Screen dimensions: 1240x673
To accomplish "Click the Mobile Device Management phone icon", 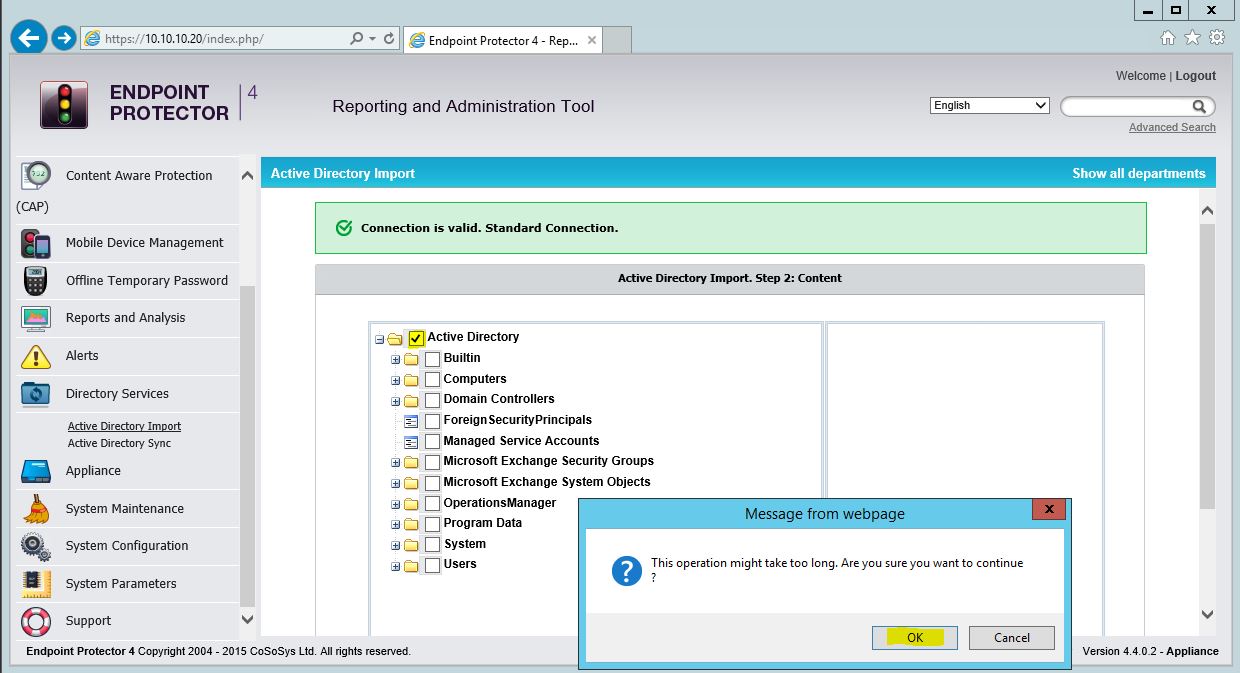I will [36, 243].
